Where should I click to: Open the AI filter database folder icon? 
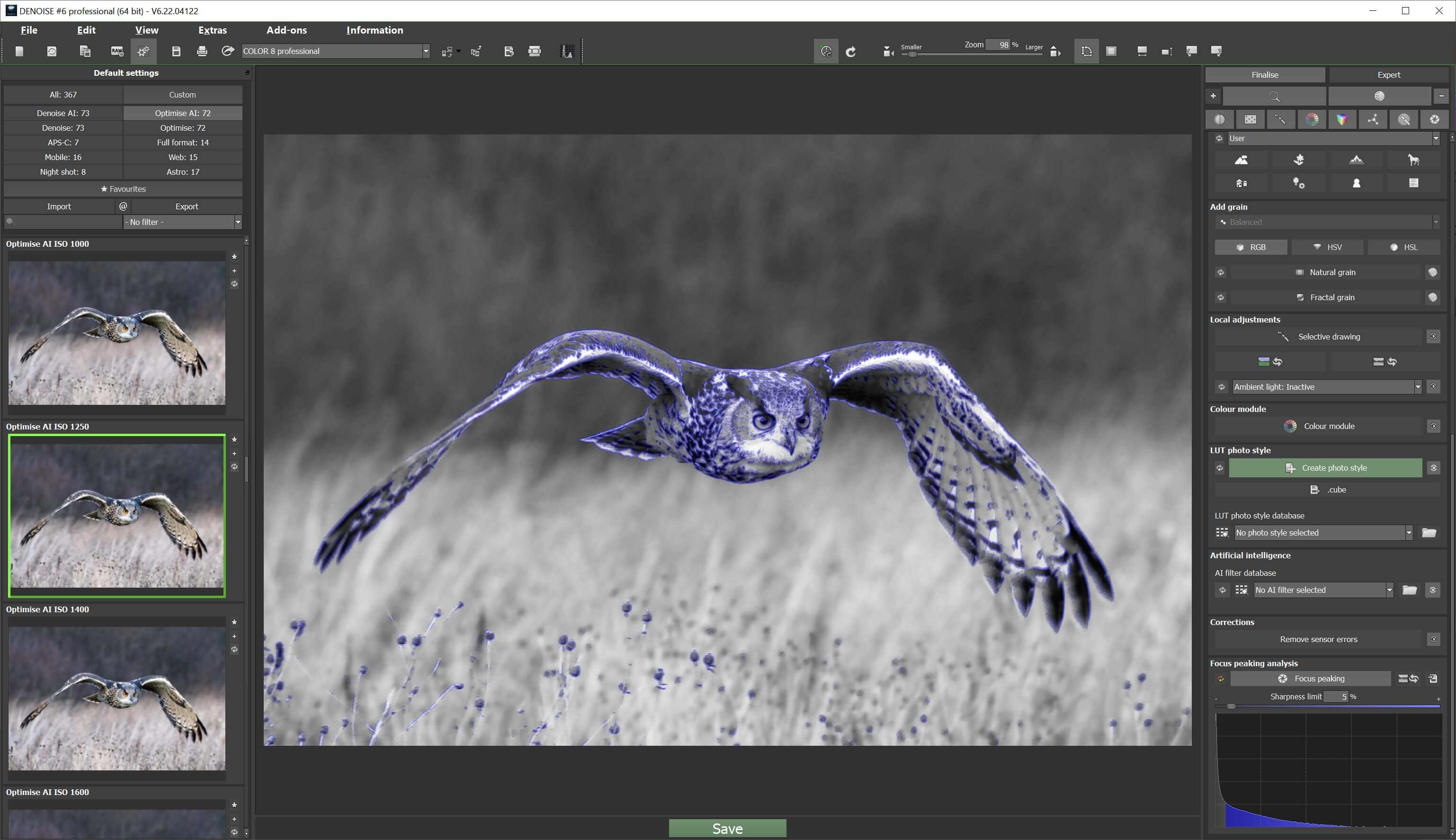[x=1409, y=590]
